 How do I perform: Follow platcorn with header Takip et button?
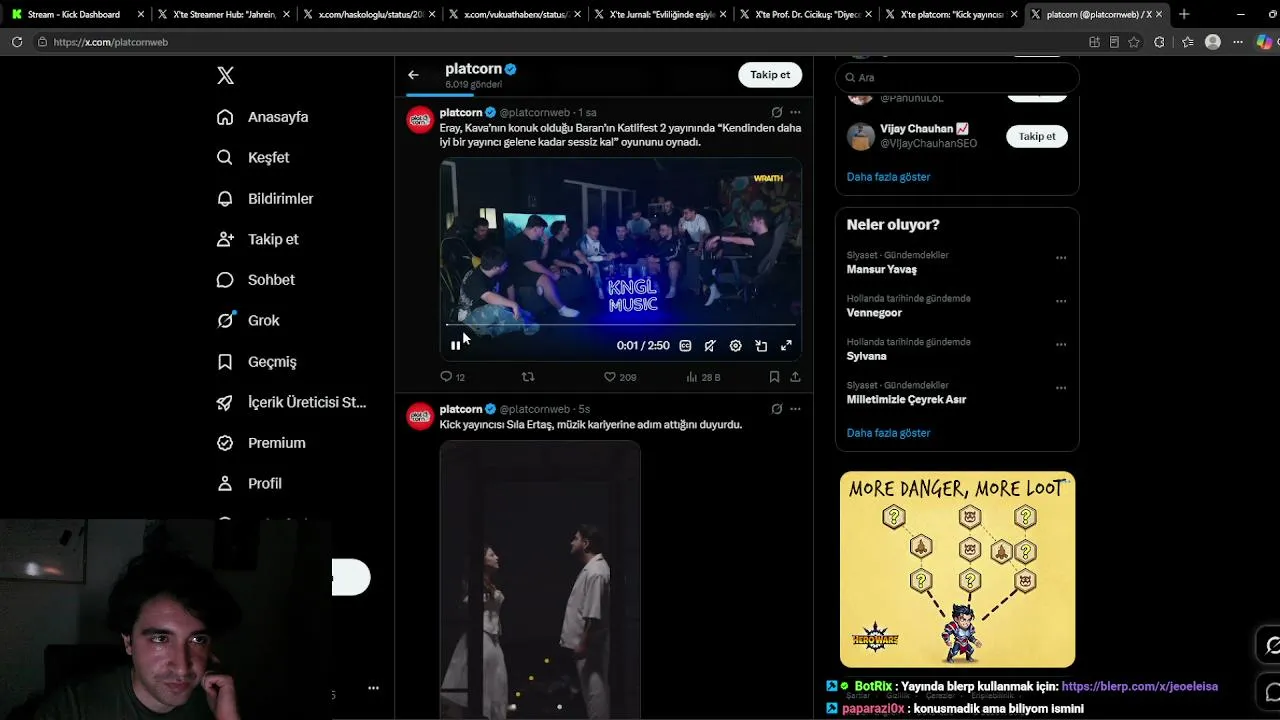click(x=770, y=75)
